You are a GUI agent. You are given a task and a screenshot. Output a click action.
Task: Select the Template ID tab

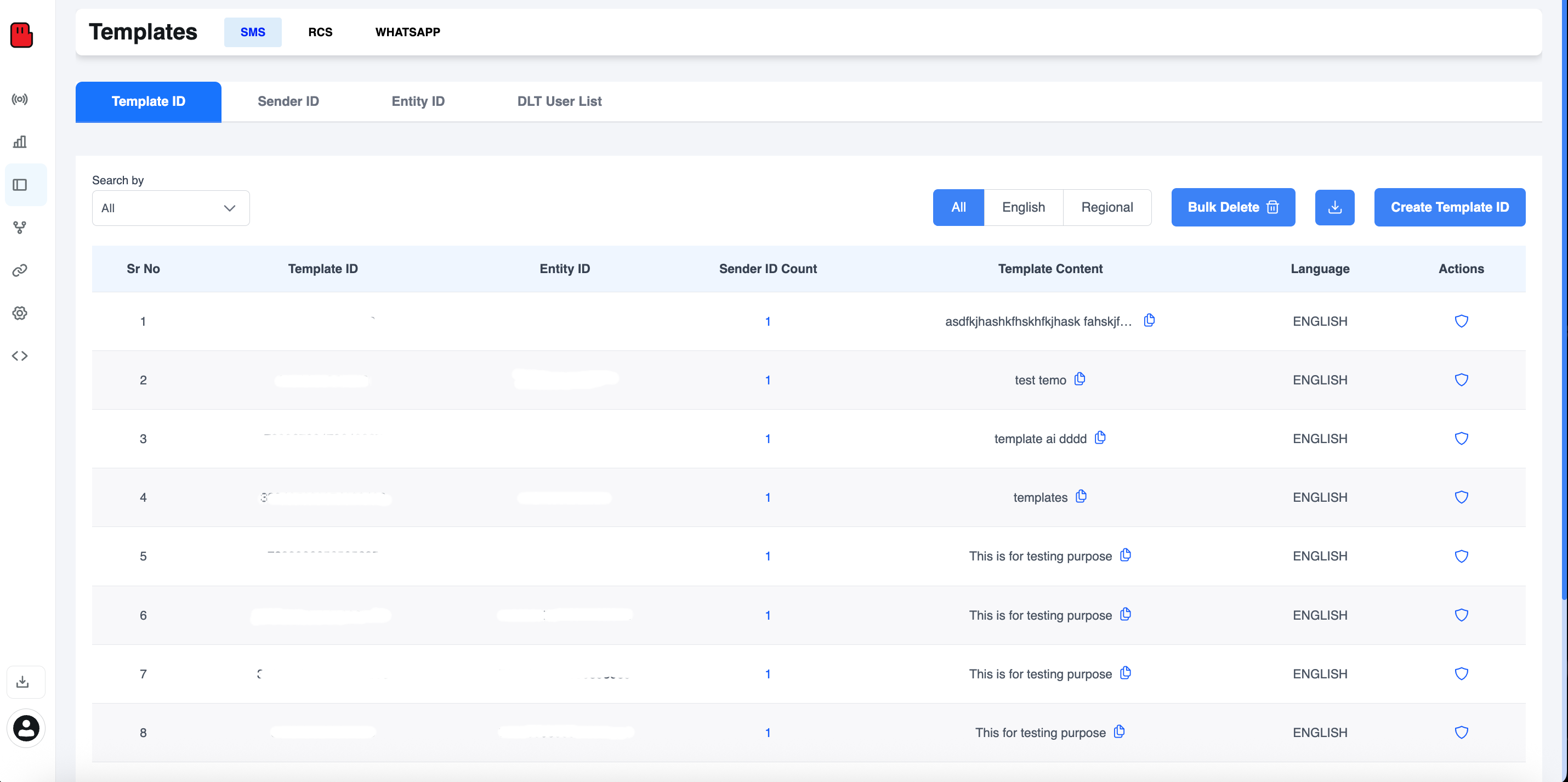[x=149, y=101]
